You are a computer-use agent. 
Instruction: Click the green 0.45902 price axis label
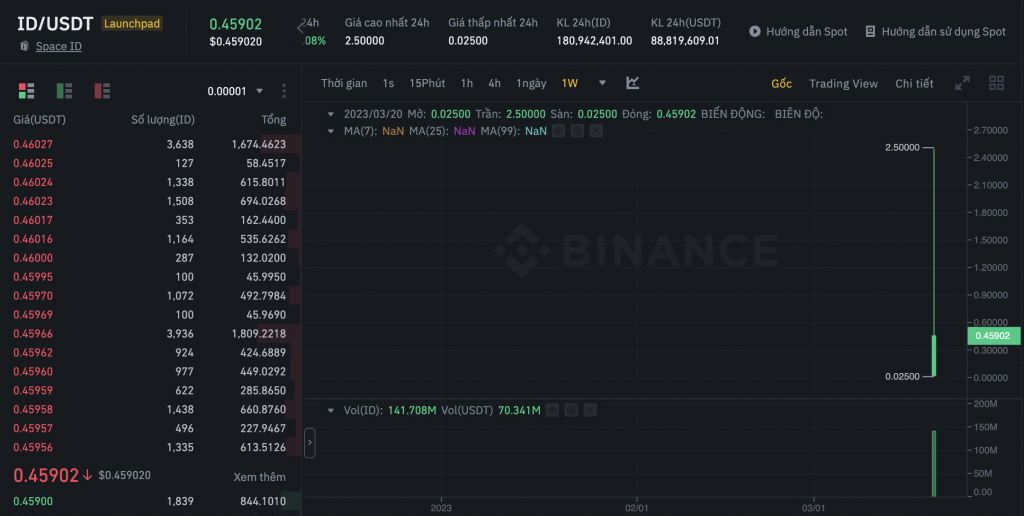992,336
